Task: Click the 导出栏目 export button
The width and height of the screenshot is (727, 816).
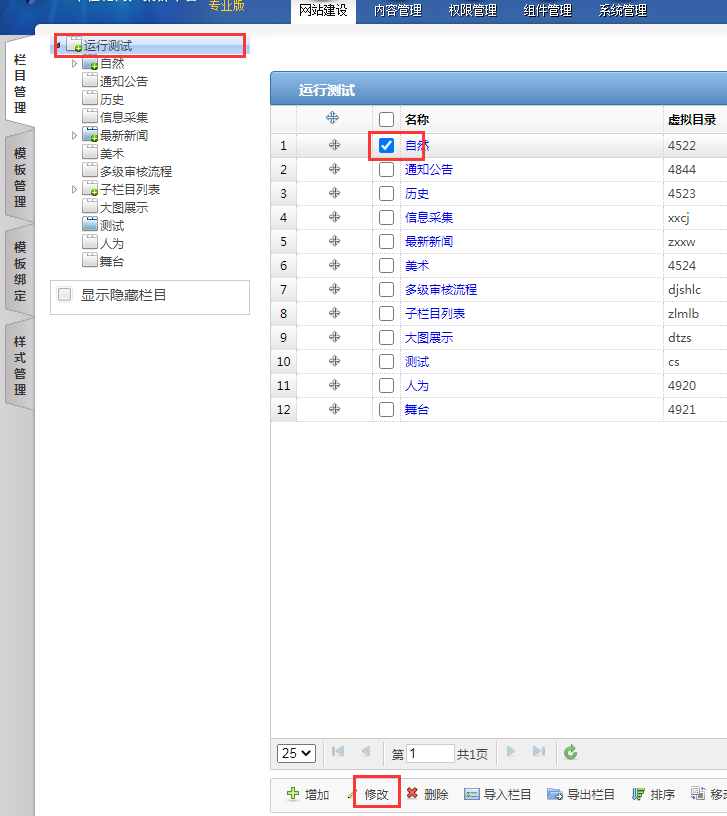Action: [x=581, y=795]
